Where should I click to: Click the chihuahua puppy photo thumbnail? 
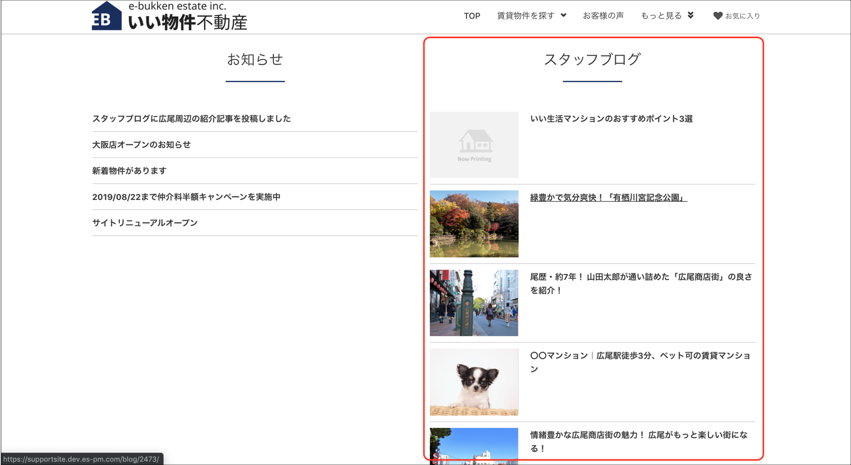474,382
